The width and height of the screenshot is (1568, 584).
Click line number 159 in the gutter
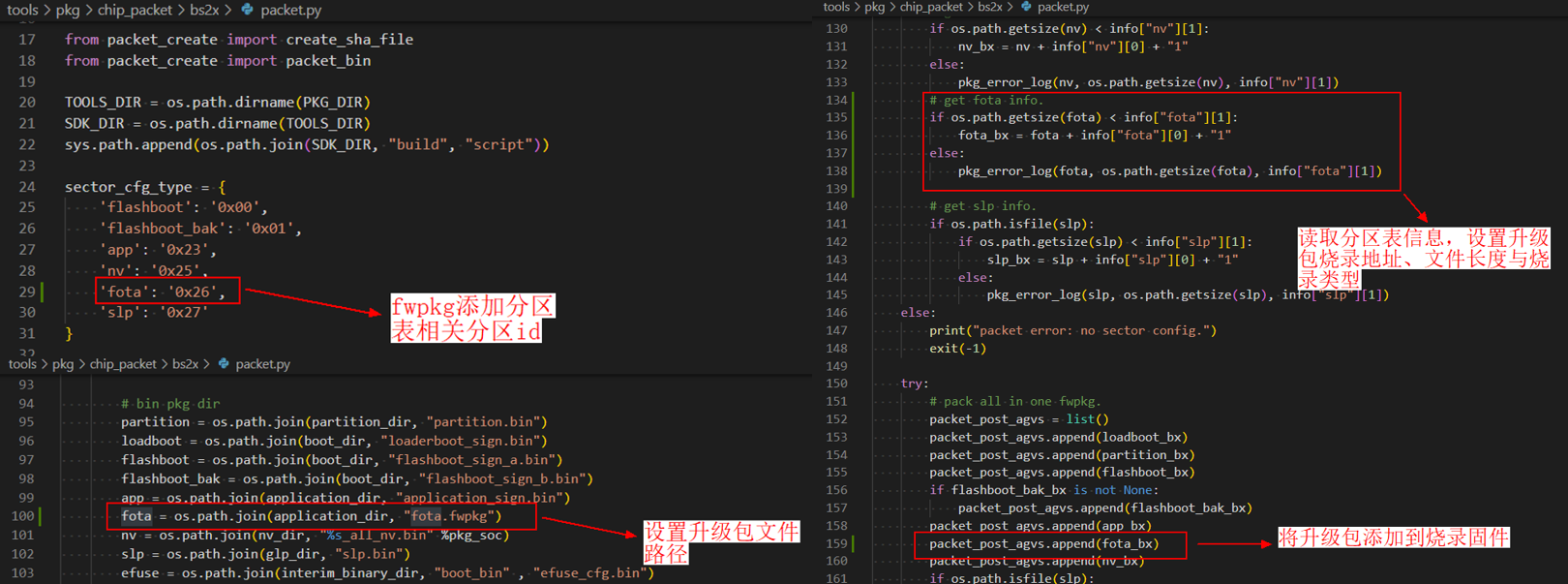pyautogui.click(x=836, y=543)
